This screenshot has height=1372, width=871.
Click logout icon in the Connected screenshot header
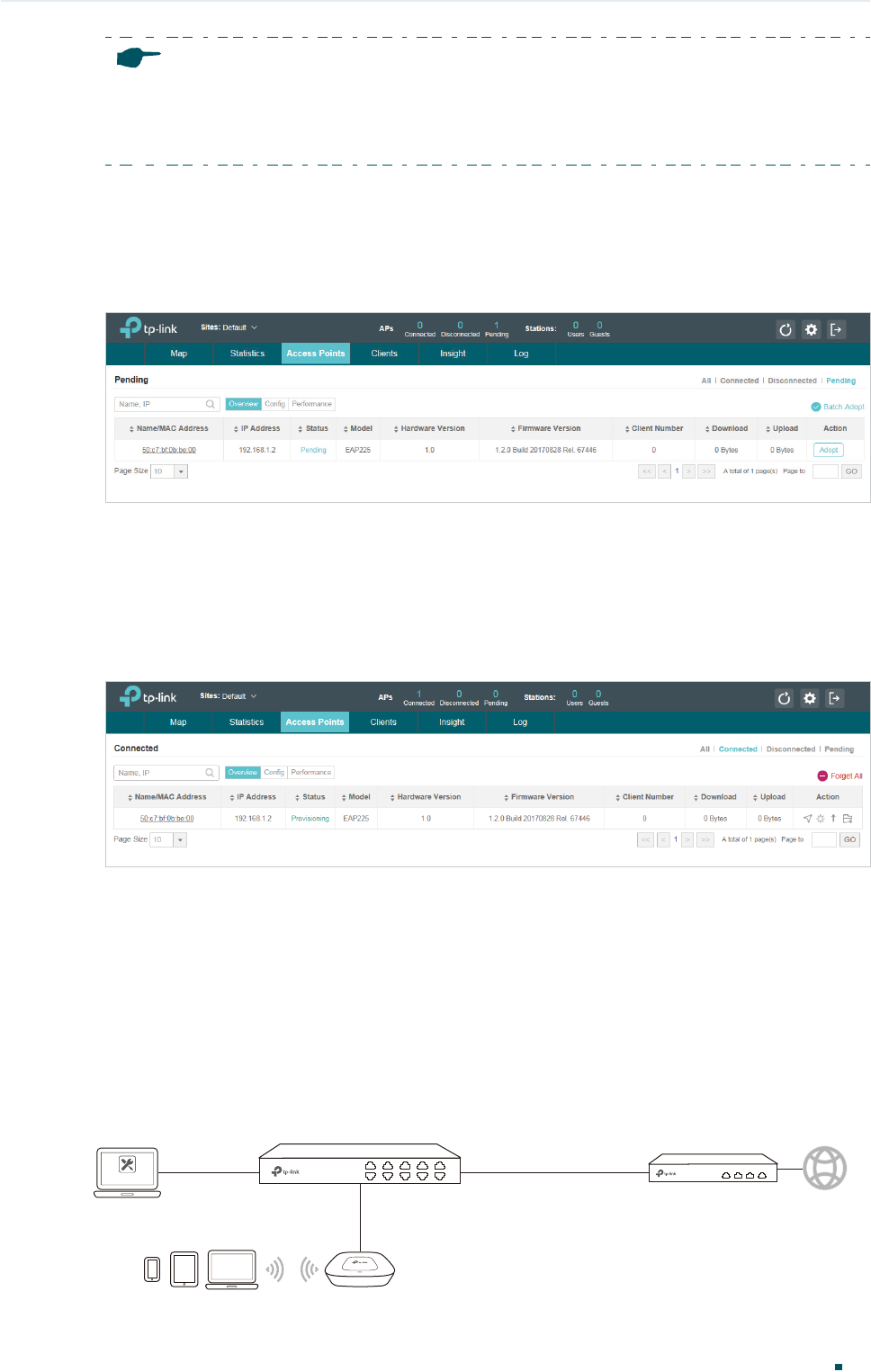[835, 698]
